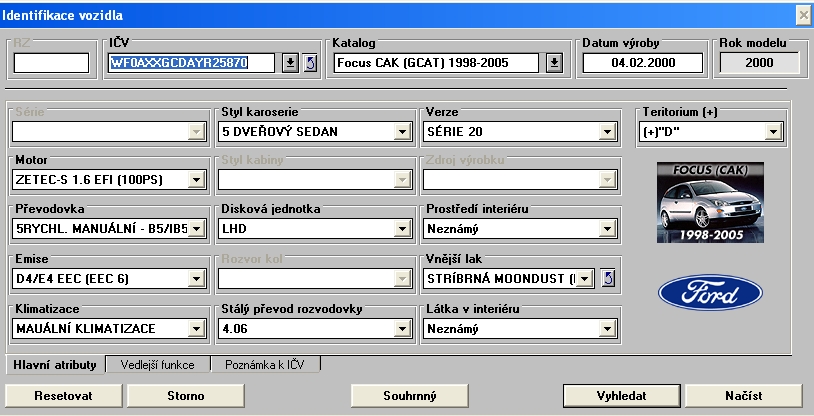Viewport: 814px width, 416px height.
Task: Click the Katalog download arrow icon
Action: click(x=555, y=64)
